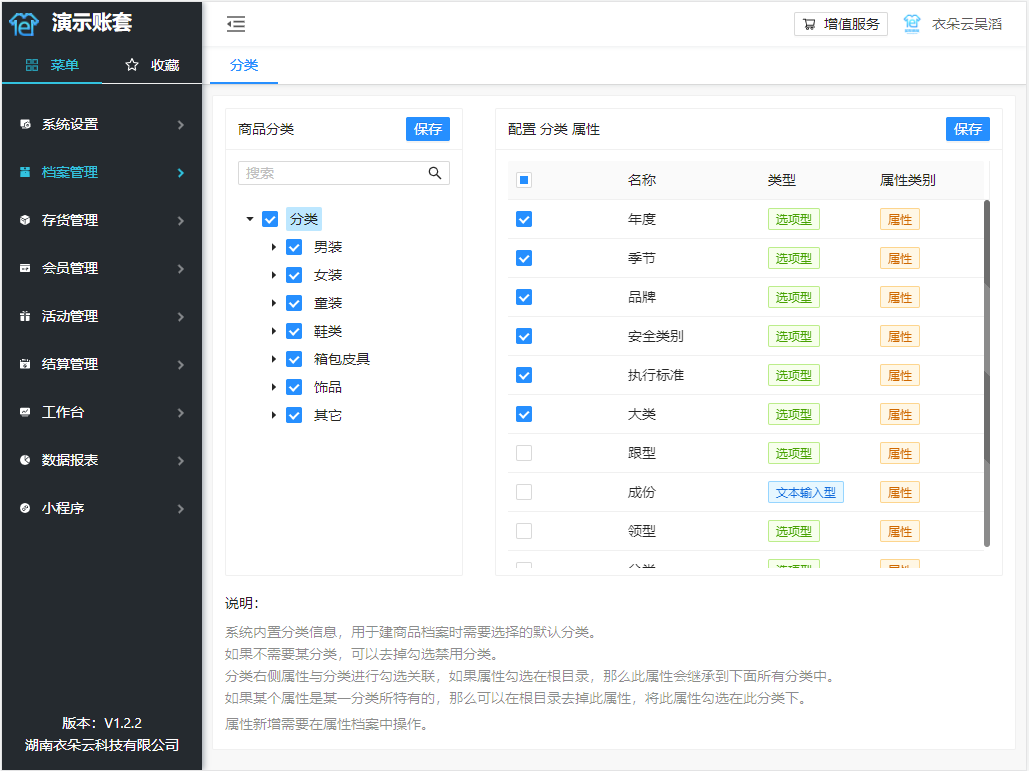Uncheck the 饰品 category checkbox

click(294, 386)
